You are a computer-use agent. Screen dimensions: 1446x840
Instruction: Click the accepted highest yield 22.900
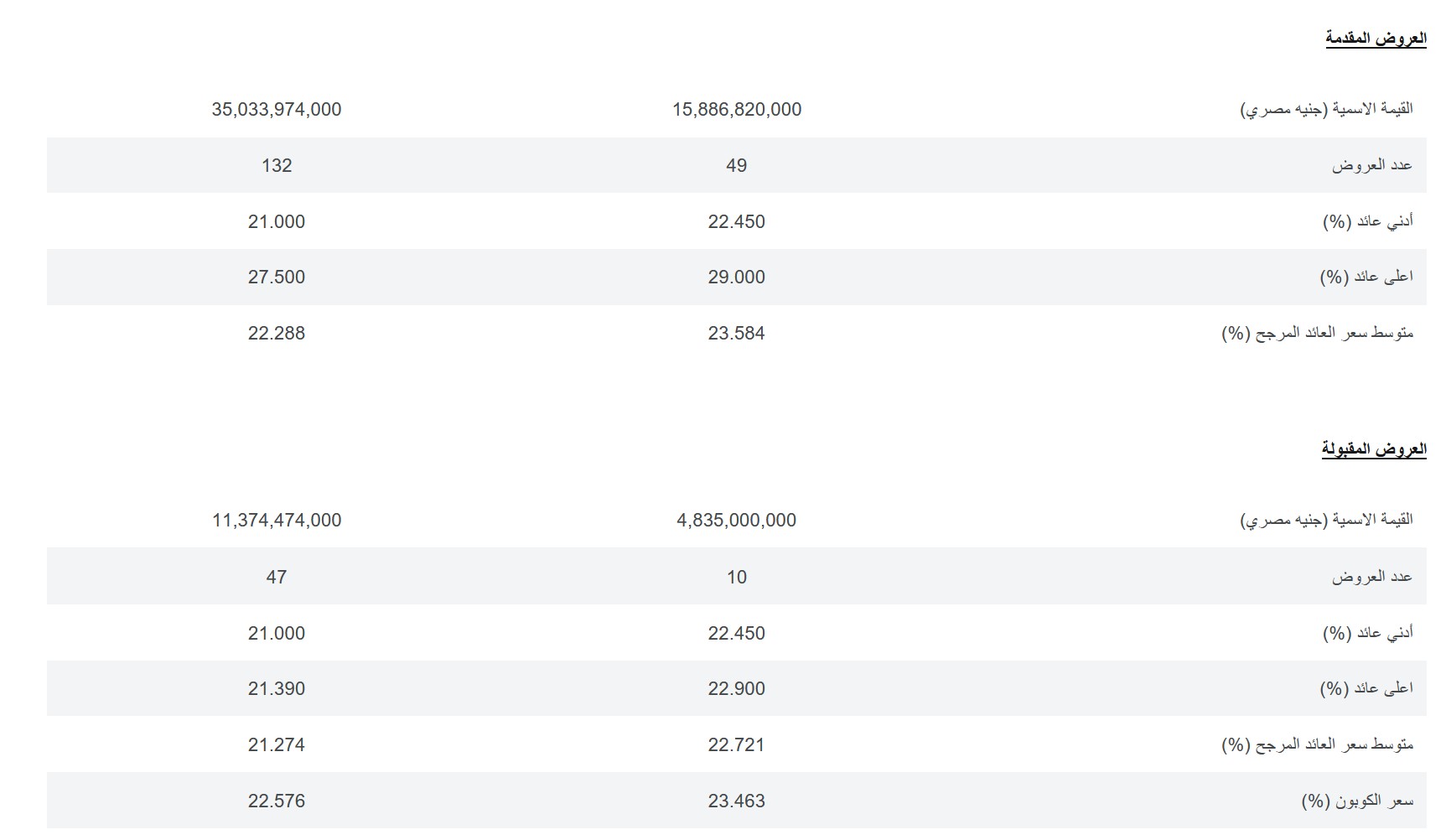[x=736, y=689]
